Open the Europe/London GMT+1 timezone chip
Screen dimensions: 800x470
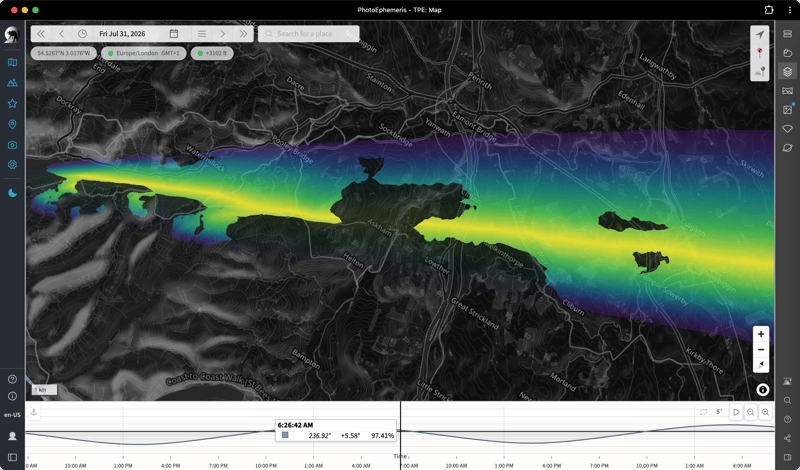pyautogui.click(x=143, y=53)
